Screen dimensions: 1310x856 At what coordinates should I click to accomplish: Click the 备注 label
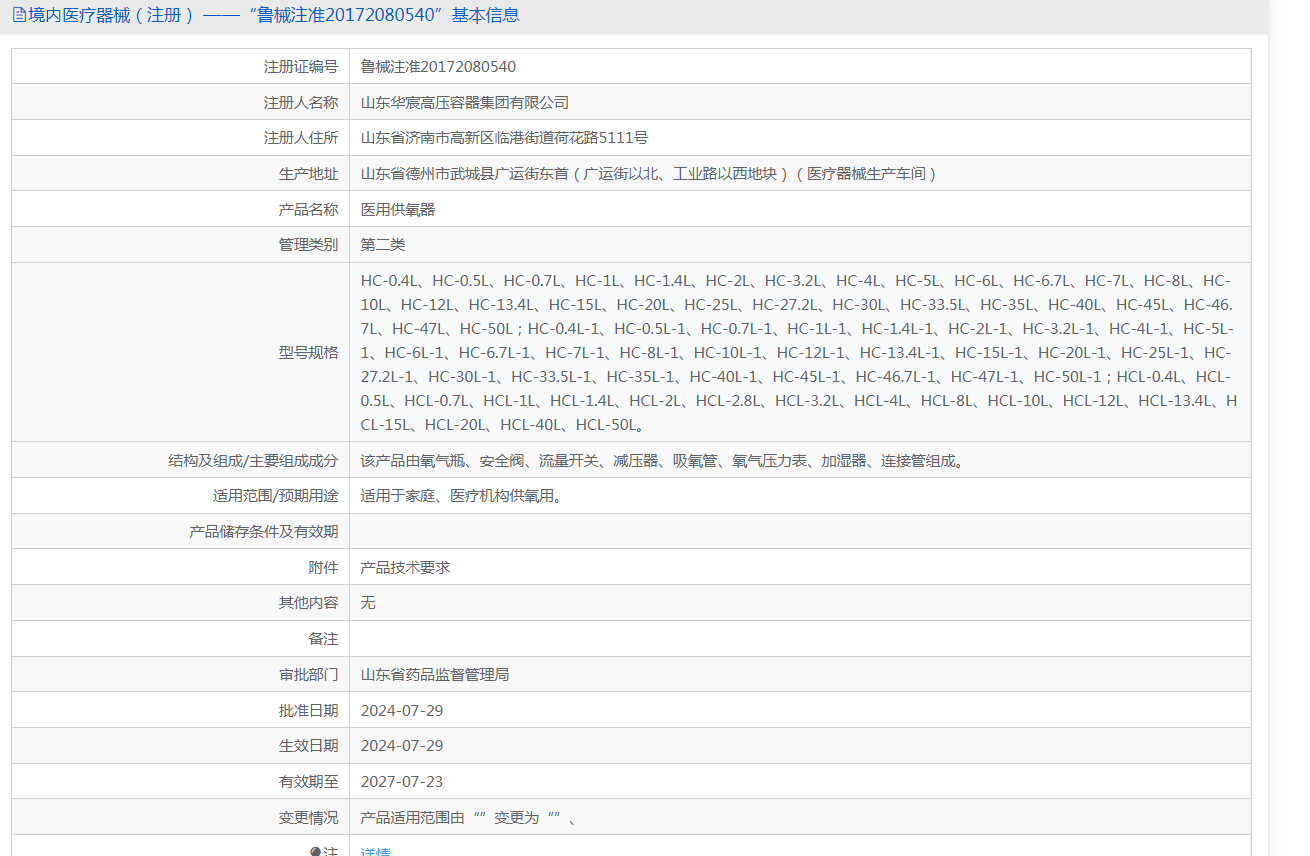(x=323, y=639)
